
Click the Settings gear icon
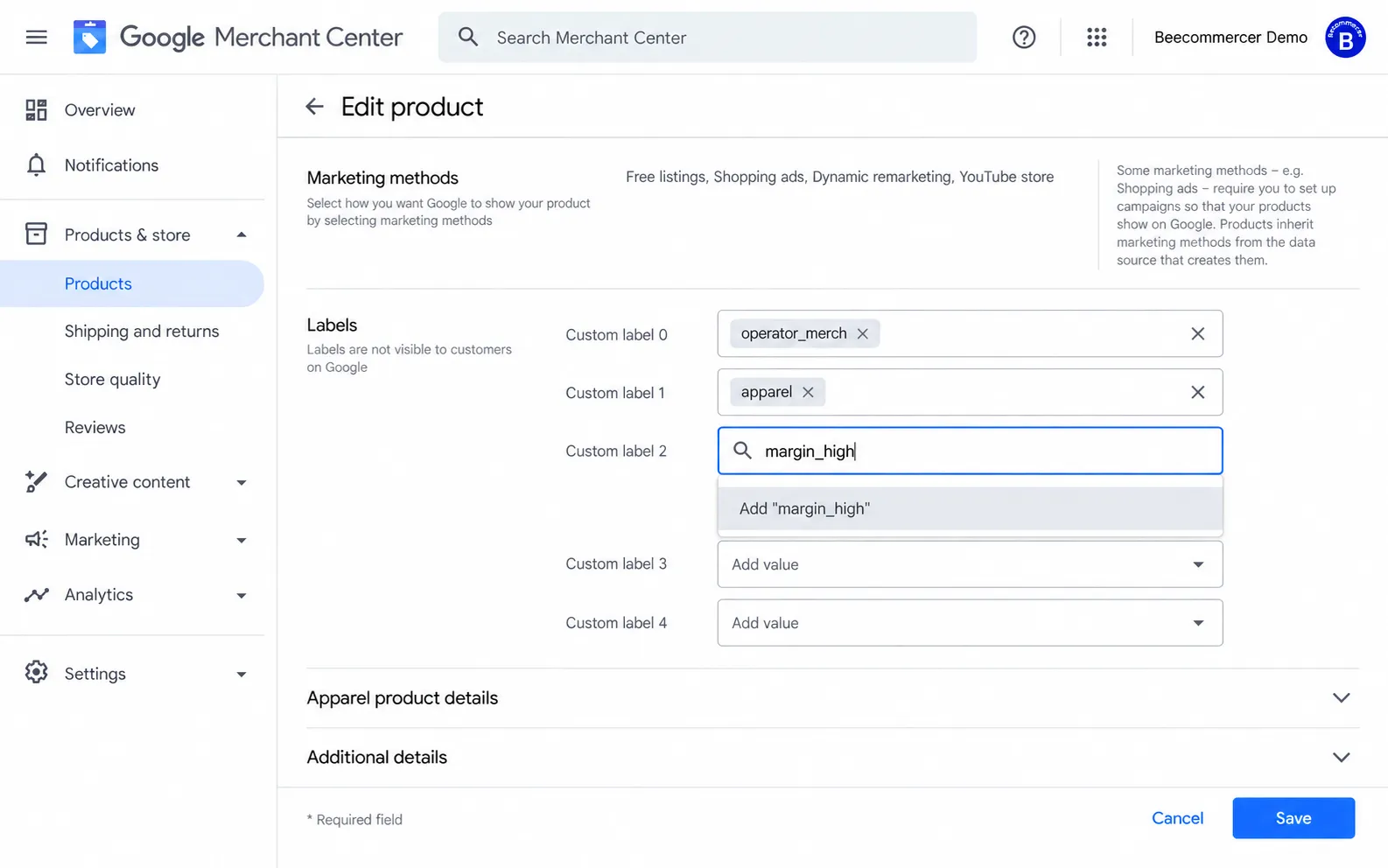(x=36, y=672)
